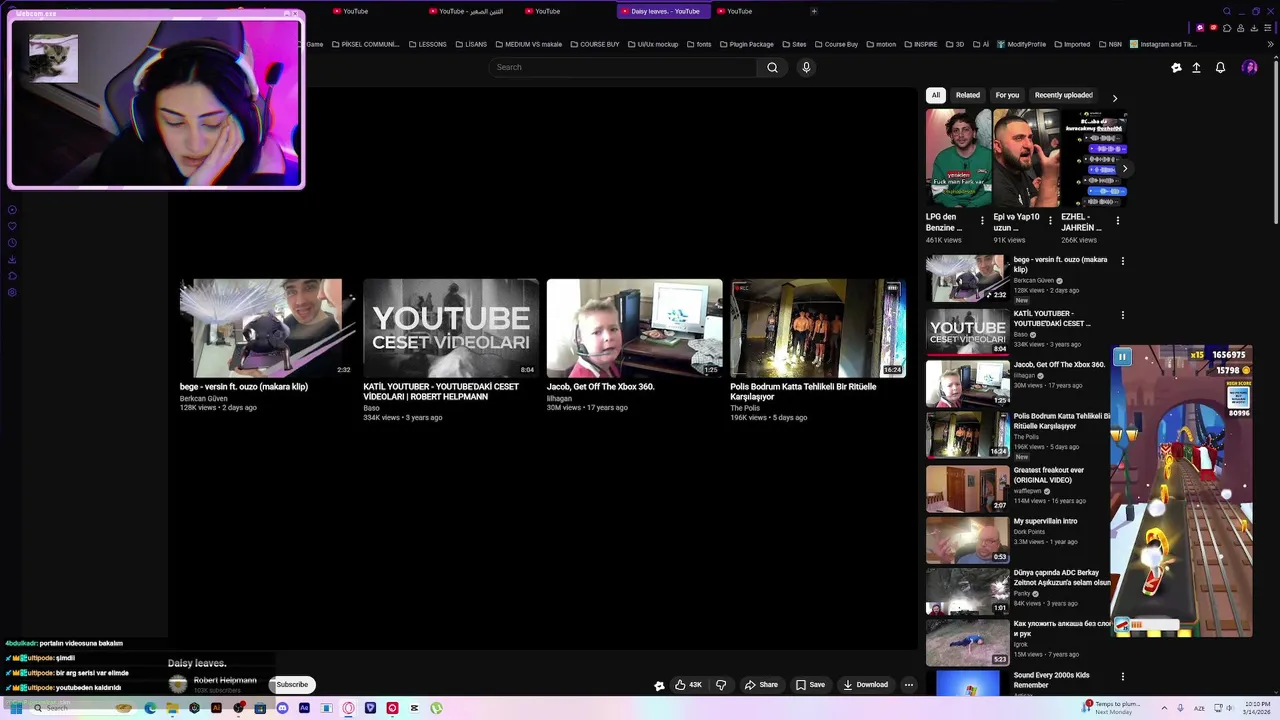1280x720 pixels.
Task: Toggle taskbar microphone tray icon
Action: [x=1180, y=708]
